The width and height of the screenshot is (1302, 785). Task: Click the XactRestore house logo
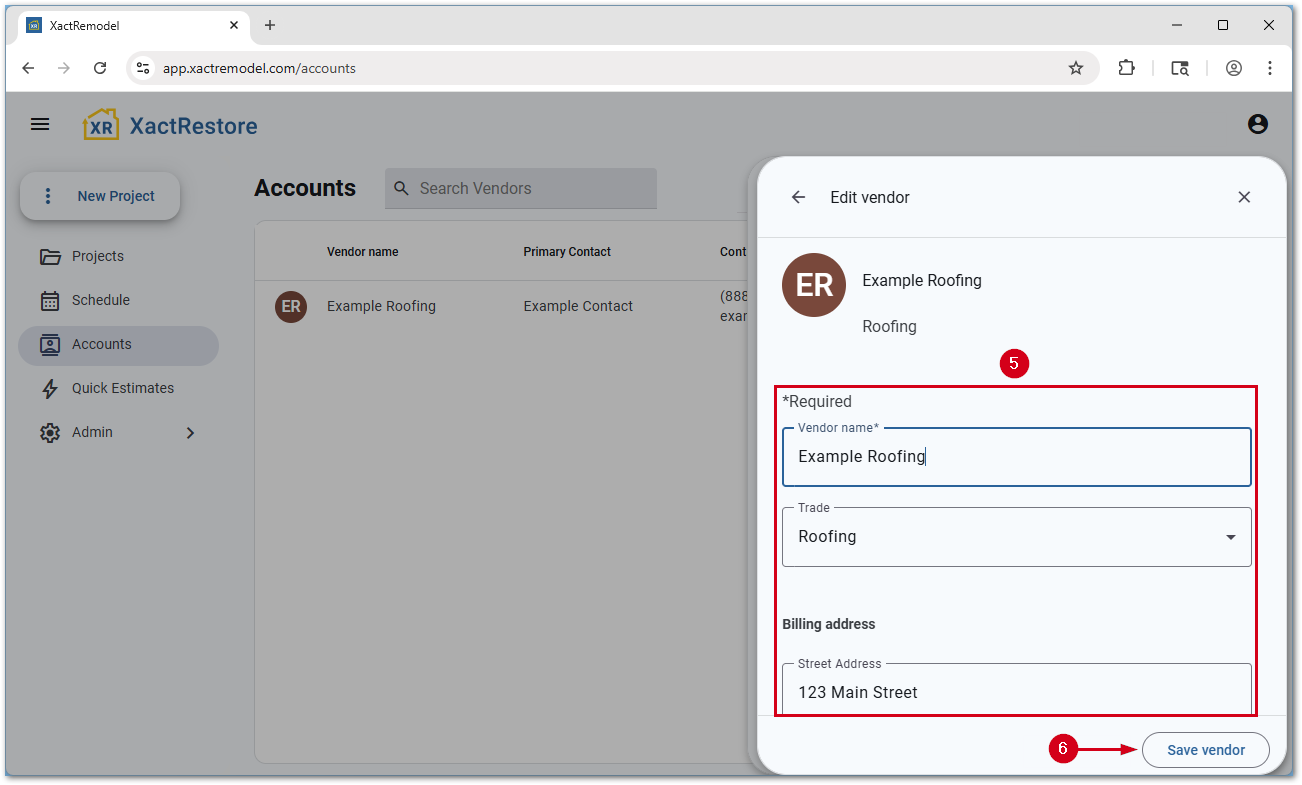[x=101, y=125]
